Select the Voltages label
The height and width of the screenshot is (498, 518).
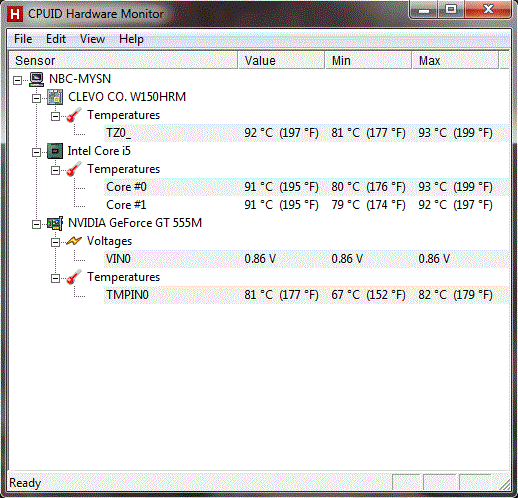pos(109,241)
